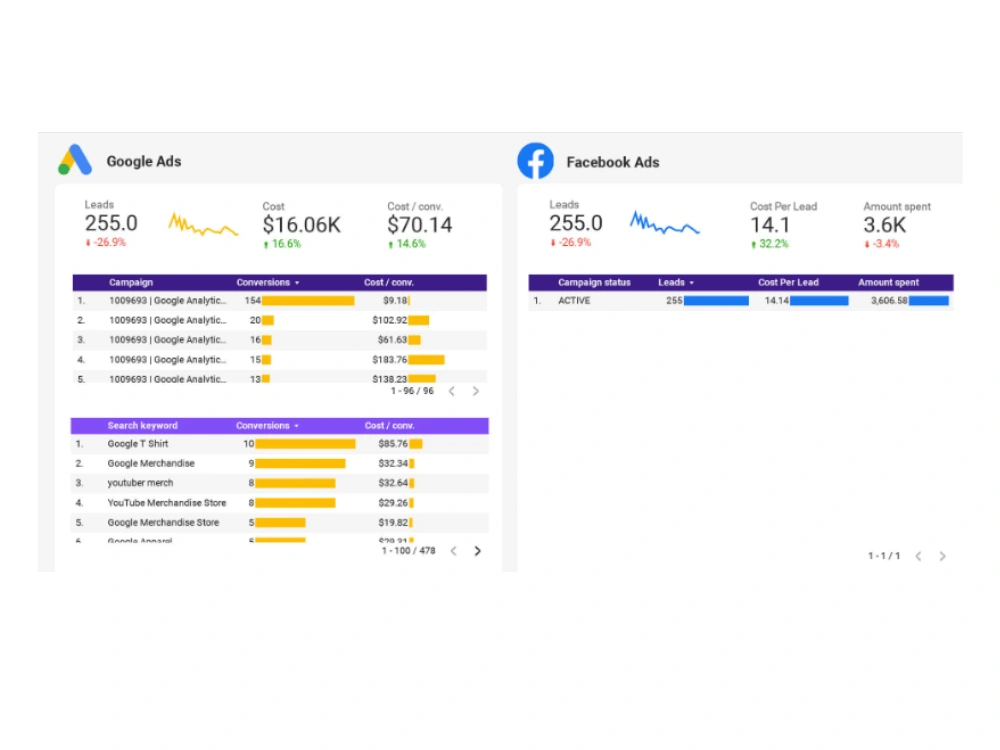Go to previous page of Campaign table

(452, 391)
